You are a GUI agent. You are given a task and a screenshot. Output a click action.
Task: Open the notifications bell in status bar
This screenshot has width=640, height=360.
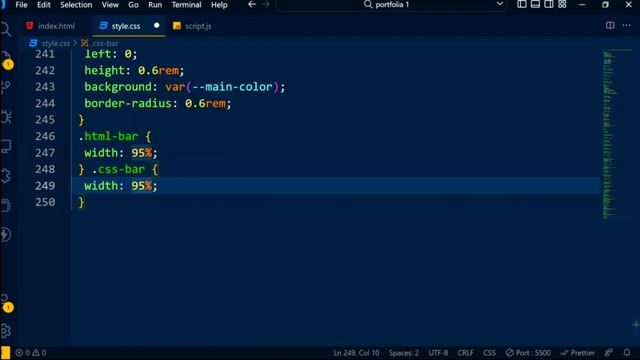(x=627, y=353)
